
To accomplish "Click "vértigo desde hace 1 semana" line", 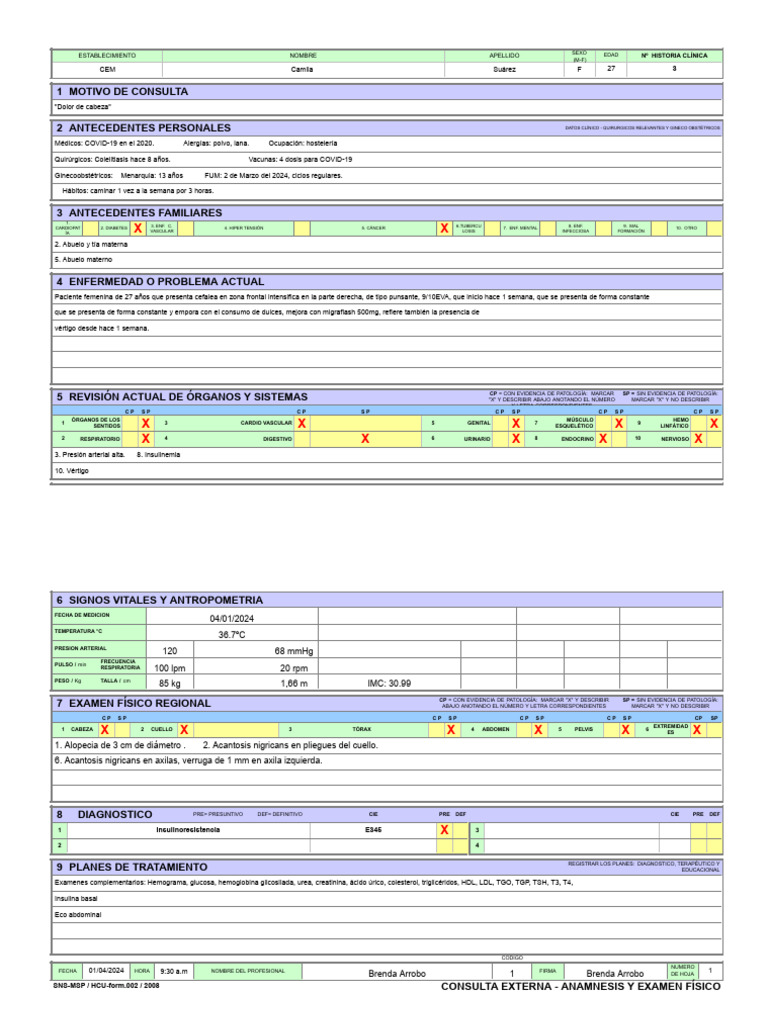I will point(102,328).
